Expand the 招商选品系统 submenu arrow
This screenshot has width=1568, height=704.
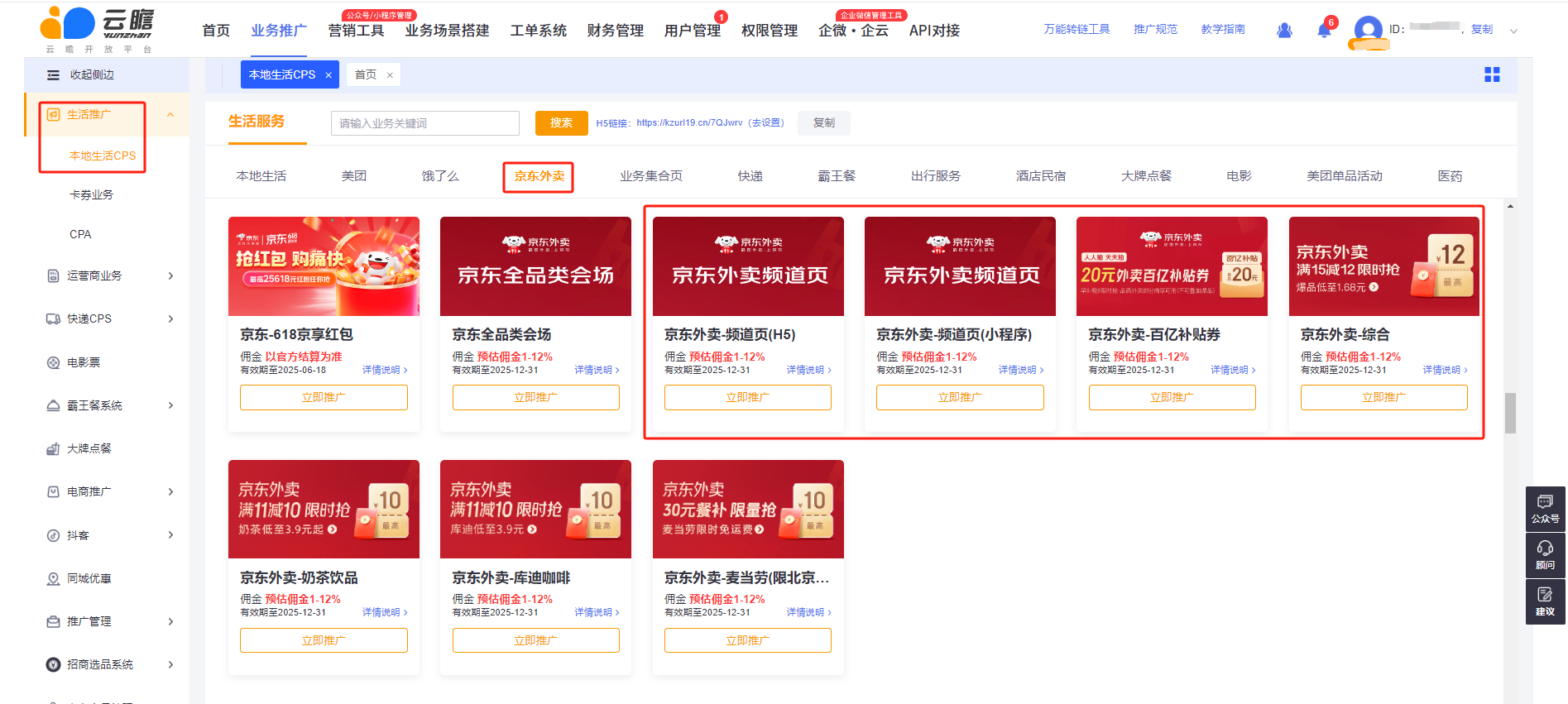pyautogui.click(x=170, y=664)
